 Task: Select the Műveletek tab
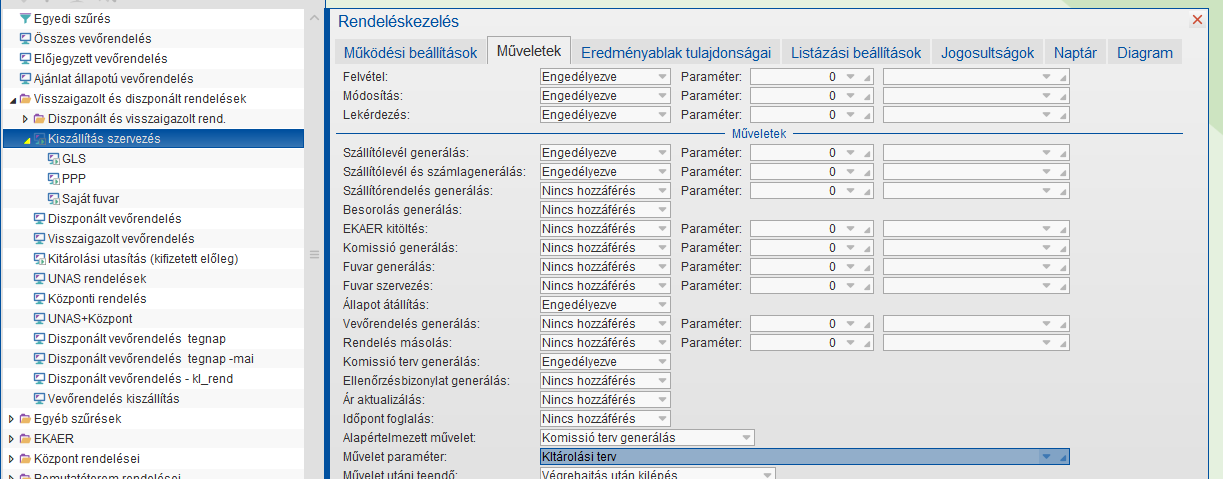click(529, 51)
